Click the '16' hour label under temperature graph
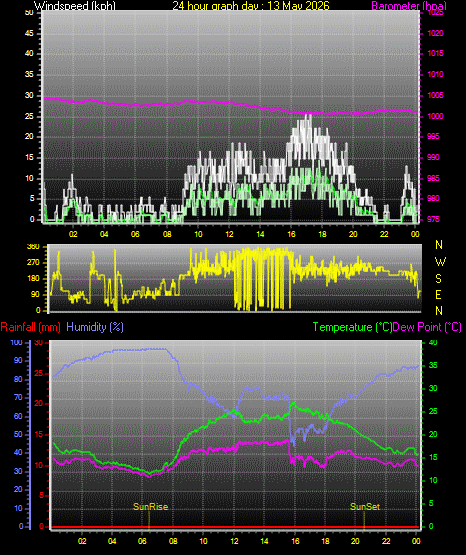Image resolution: width=466 pixels, height=555 pixels. point(295,541)
